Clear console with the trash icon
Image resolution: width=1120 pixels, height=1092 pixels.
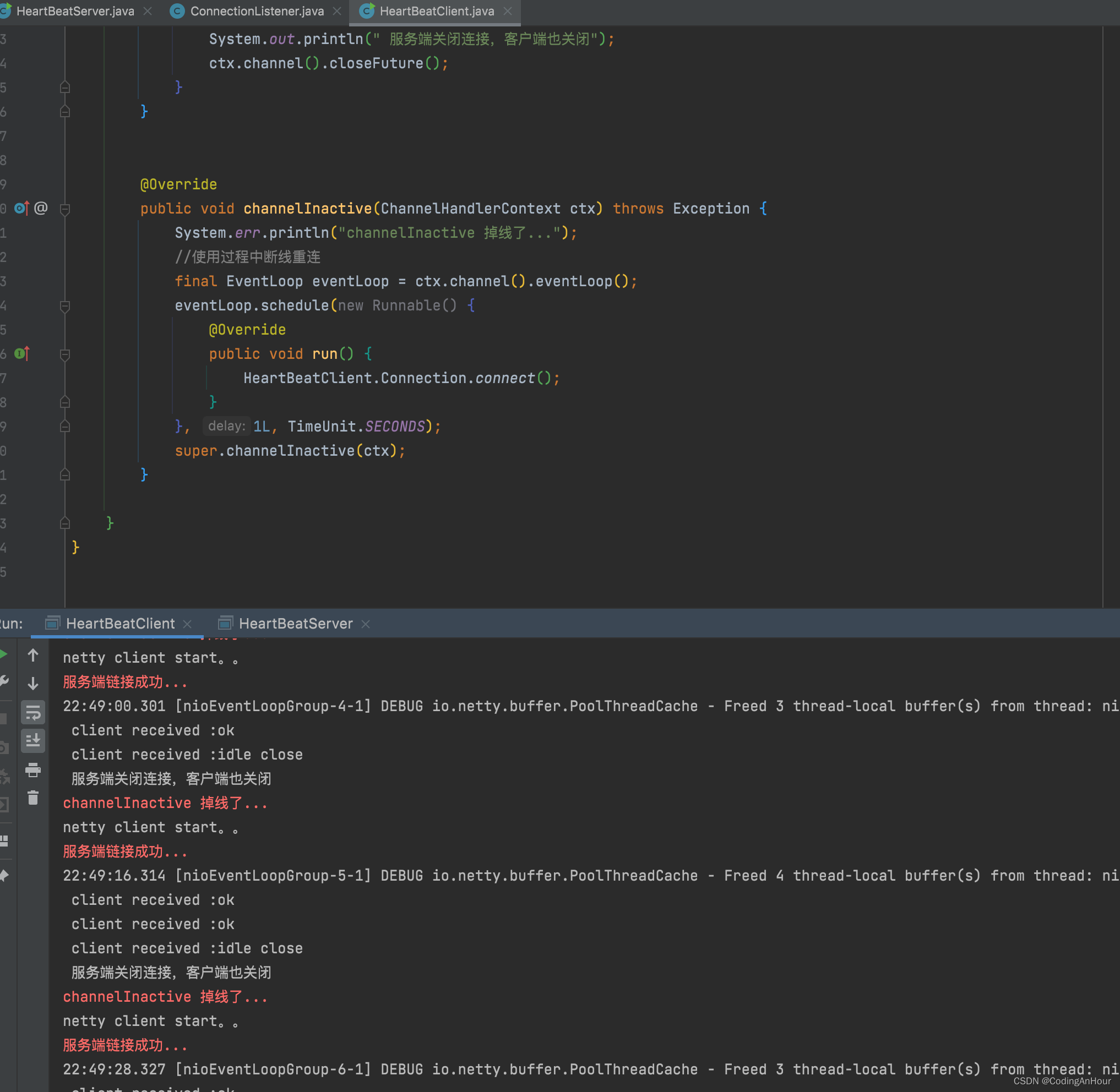point(32,798)
